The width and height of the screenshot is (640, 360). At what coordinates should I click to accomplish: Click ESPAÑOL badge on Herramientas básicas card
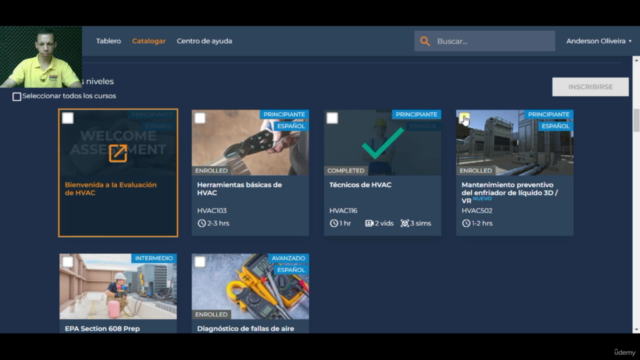(291, 126)
